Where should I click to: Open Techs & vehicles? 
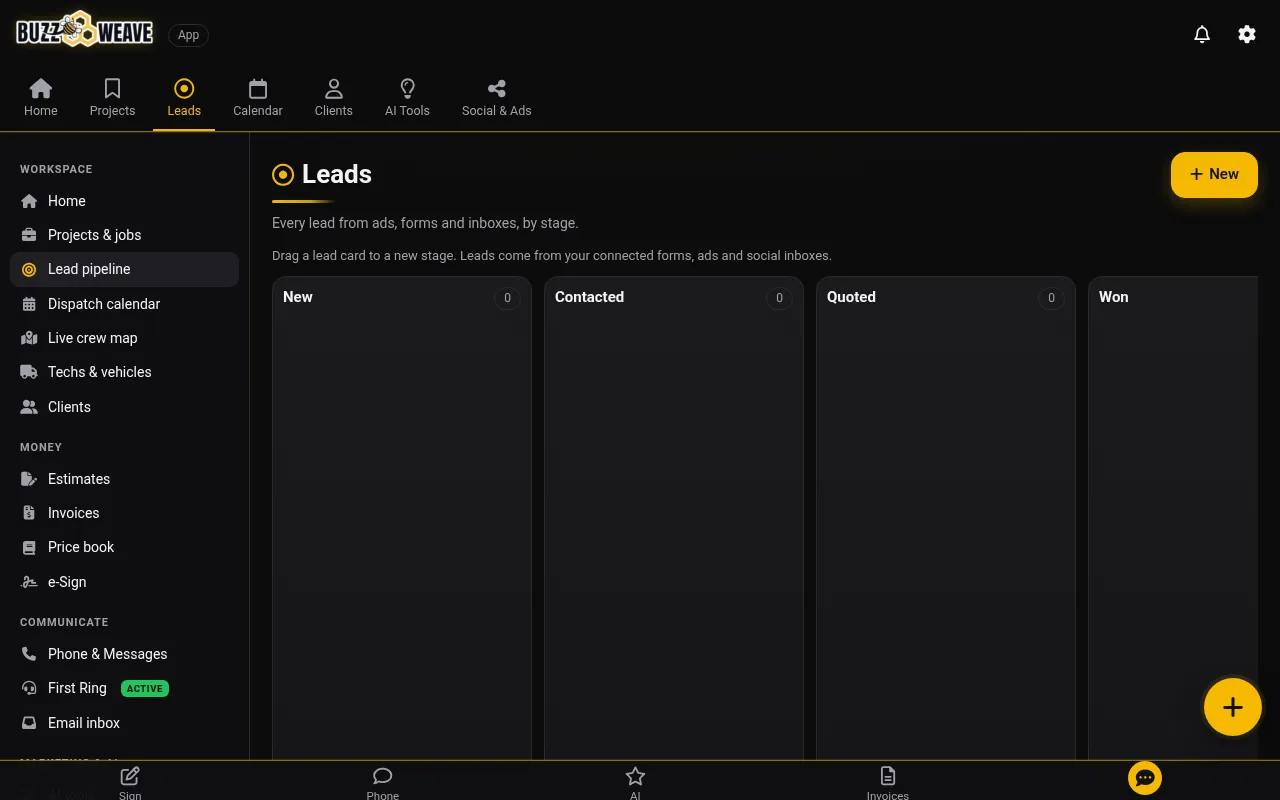click(124, 372)
